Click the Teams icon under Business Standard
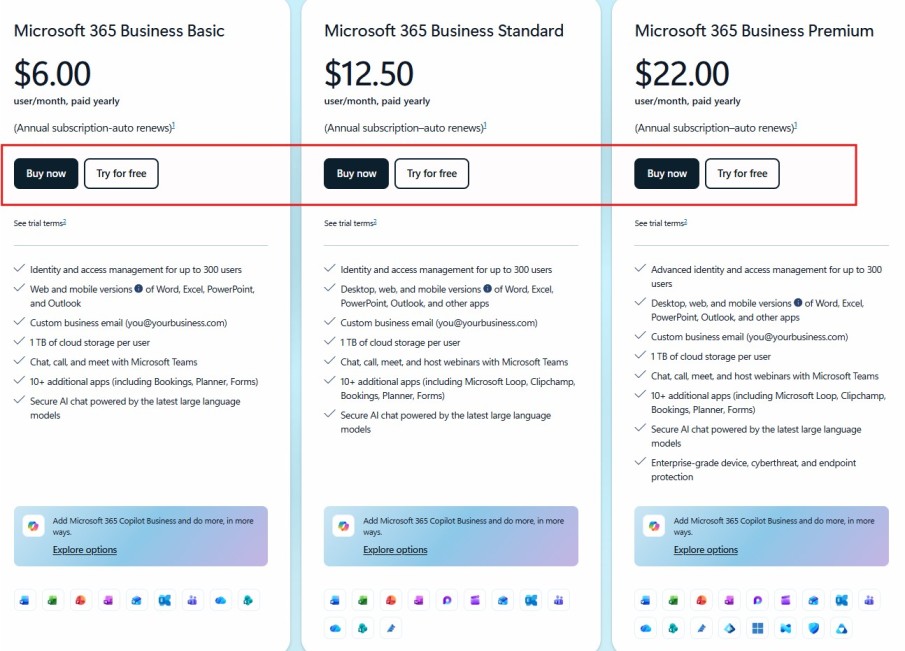Image resolution: width=905 pixels, height=651 pixels. point(558,600)
